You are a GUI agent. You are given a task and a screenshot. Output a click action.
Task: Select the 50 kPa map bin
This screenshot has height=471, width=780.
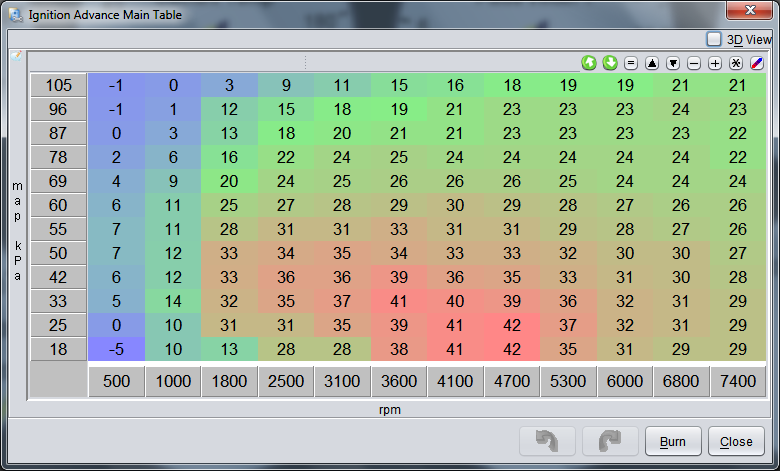pos(59,253)
